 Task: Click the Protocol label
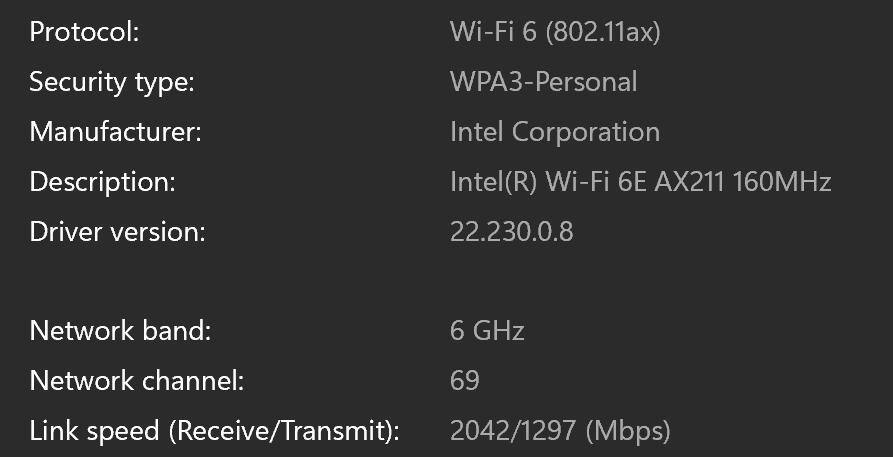(x=83, y=32)
